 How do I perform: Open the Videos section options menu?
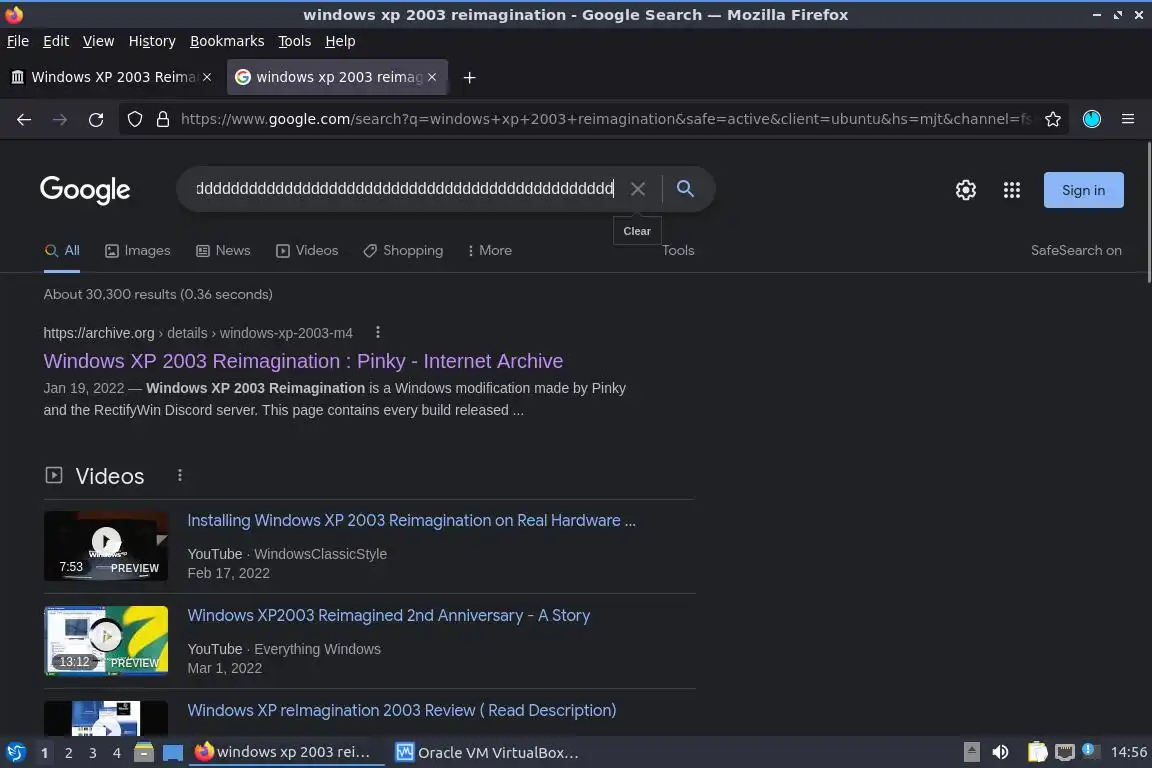179,475
